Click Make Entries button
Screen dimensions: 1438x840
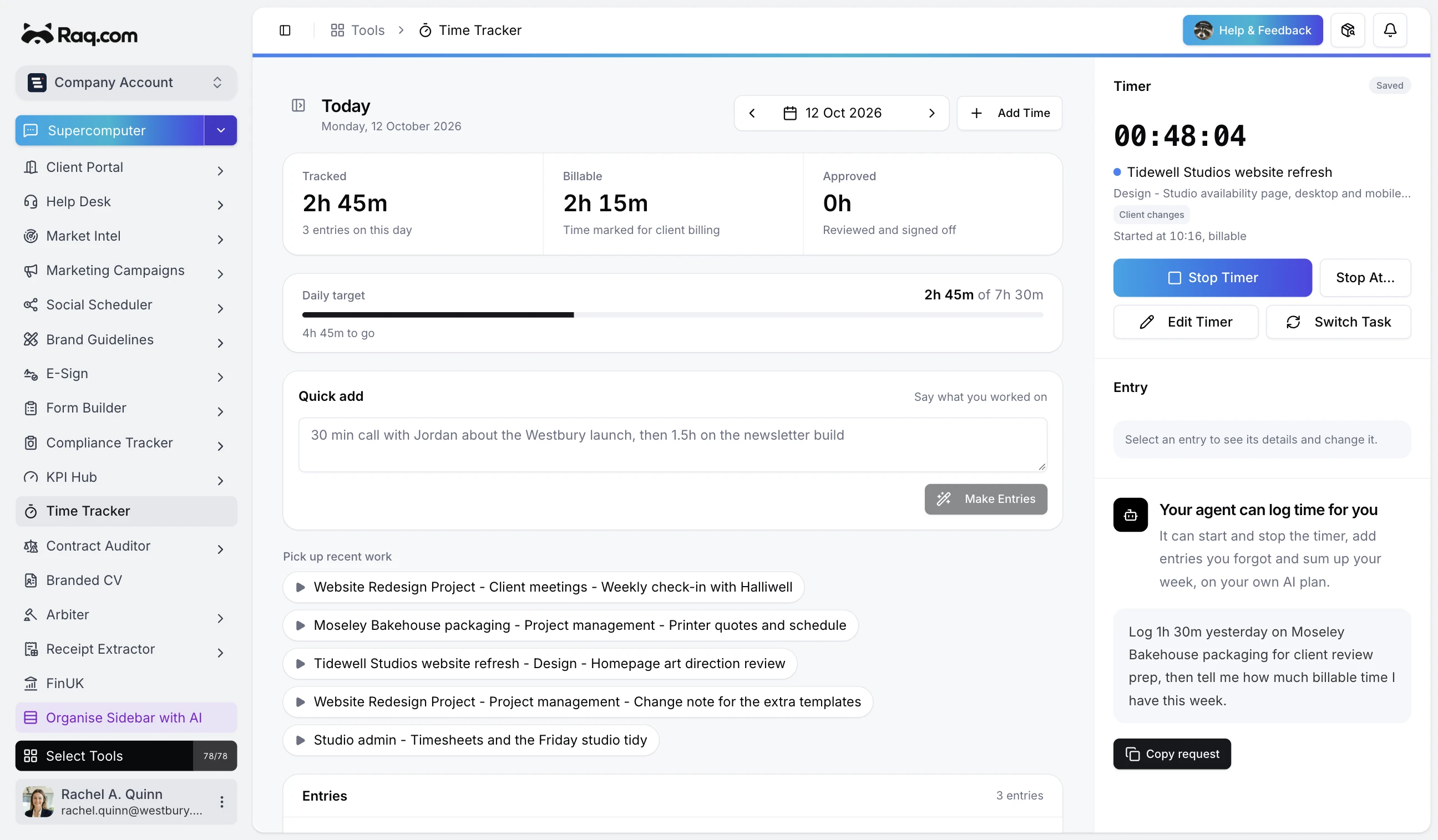[x=985, y=499]
